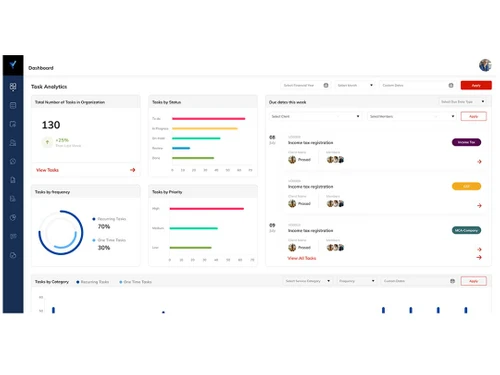Screen dimensions: 500x375
Task: Toggle One Time Tasks legend in Tasks by Category
Action: [x=135, y=282]
